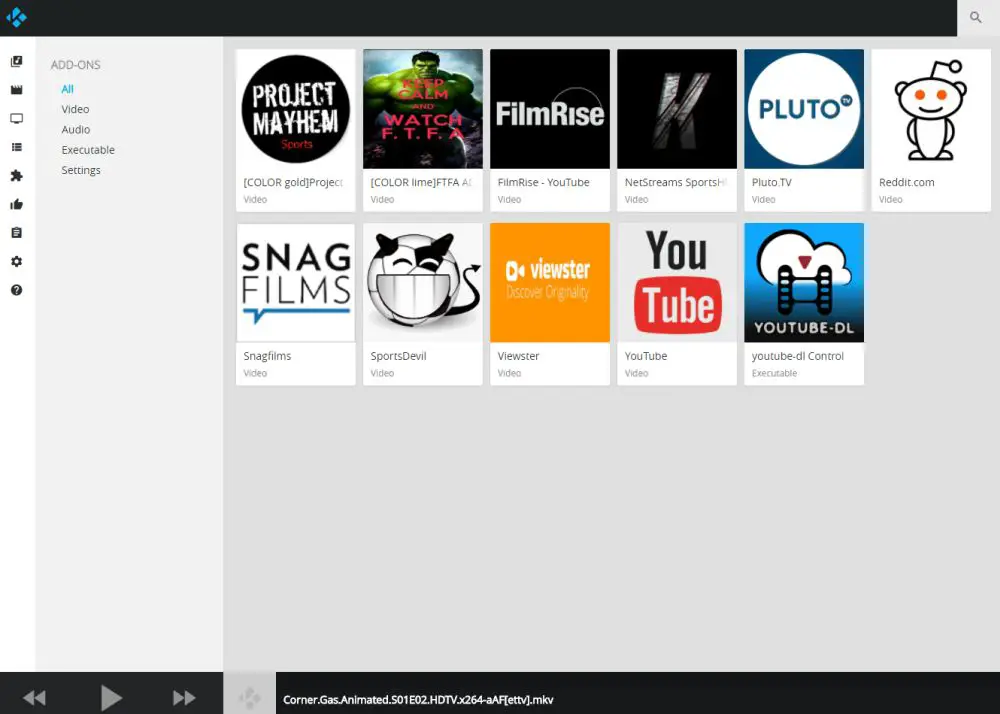Image resolution: width=1000 pixels, height=714 pixels.
Task: Open the NetStreams SportsHub add-on thumbnail
Action: coord(677,109)
